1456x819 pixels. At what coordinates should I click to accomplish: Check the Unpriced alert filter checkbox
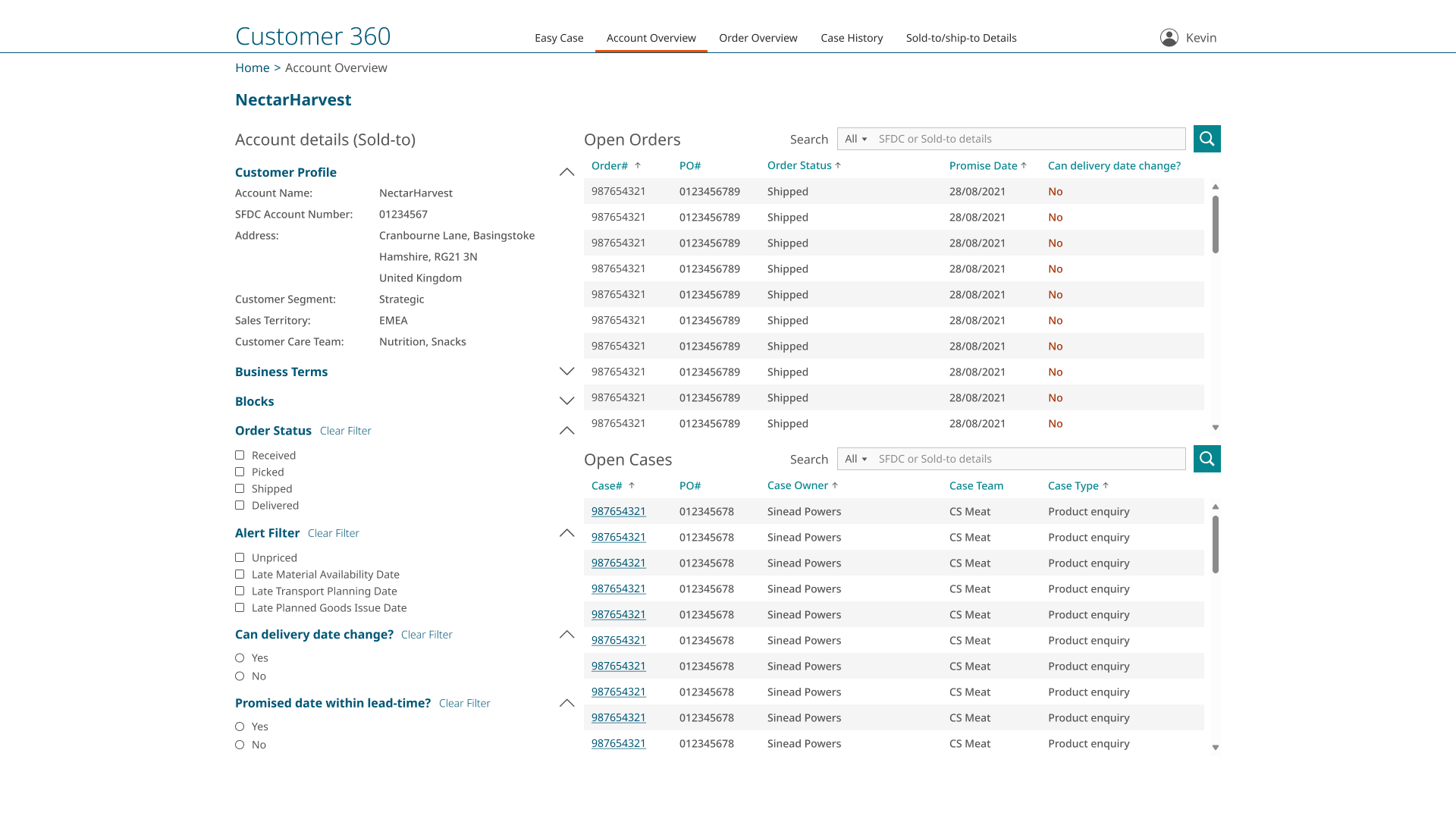pyautogui.click(x=240, y=557)
